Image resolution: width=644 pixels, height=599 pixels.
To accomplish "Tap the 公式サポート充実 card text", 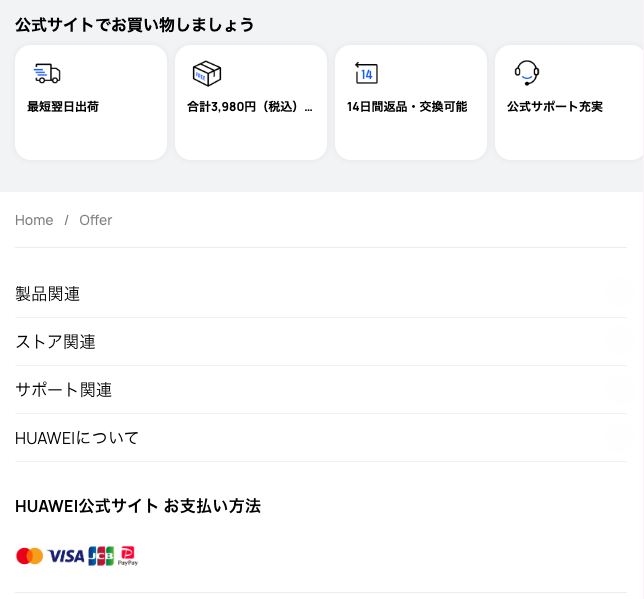I will [x=555, y=107].
